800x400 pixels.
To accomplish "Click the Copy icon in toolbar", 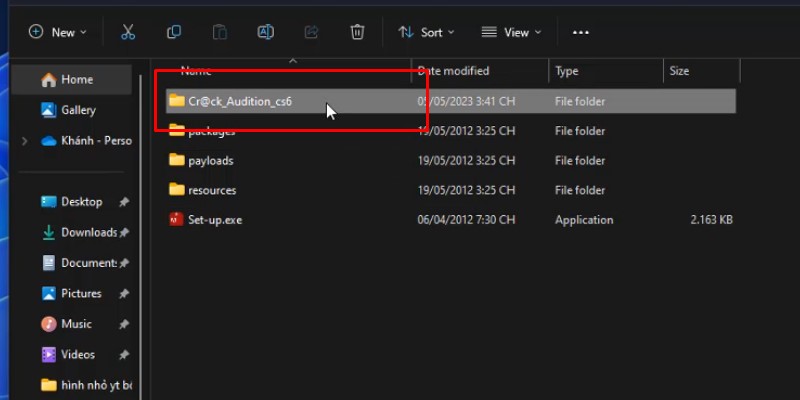I will pyautogui.click(x=174, y=32).
